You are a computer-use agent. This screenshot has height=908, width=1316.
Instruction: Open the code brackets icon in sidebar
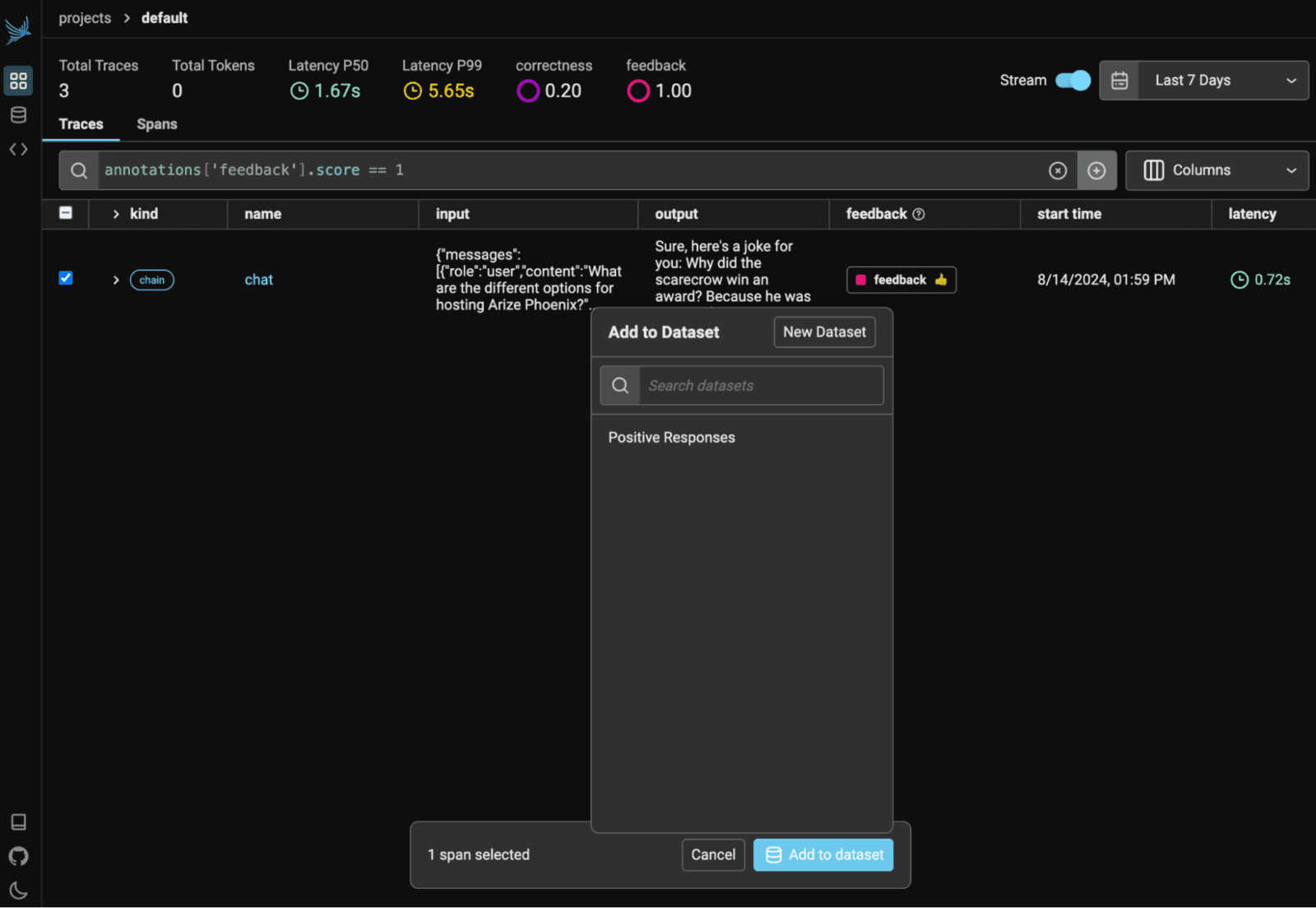pos(18,150)
